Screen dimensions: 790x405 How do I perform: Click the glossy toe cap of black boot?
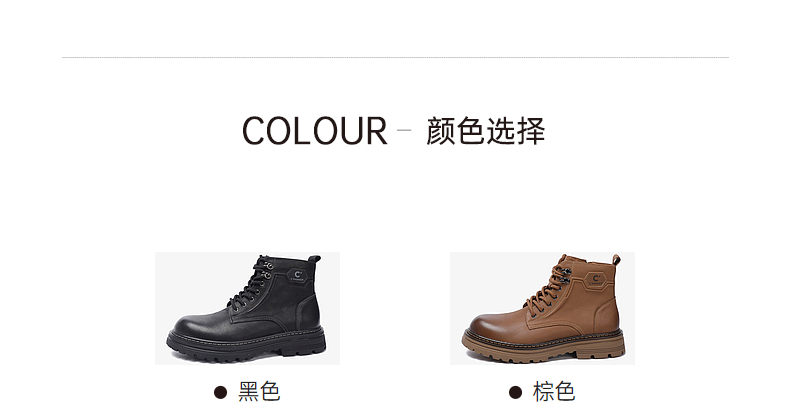pos(198,323)
